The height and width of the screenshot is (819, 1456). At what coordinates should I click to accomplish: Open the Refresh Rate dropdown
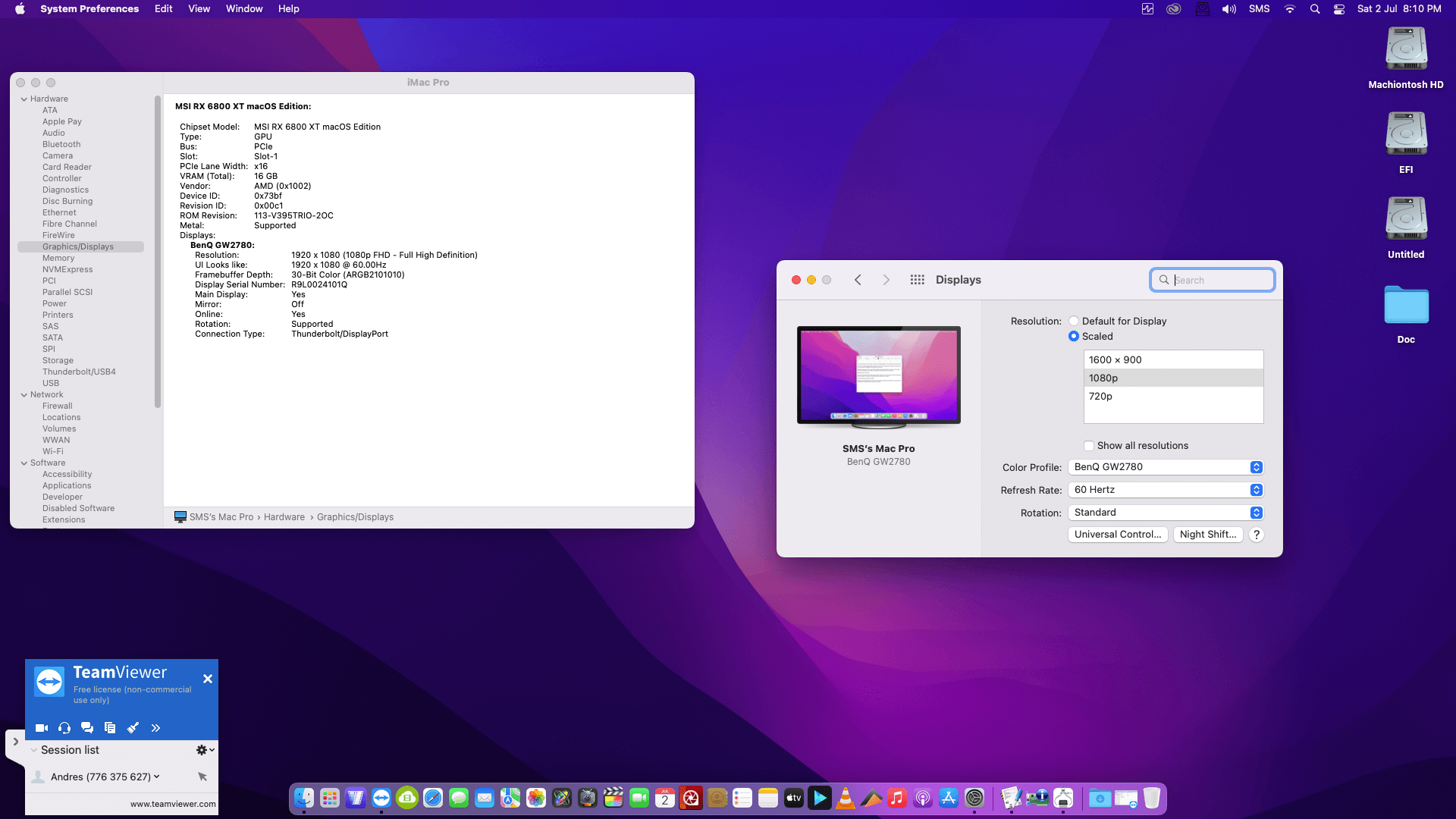point(1166,490)
